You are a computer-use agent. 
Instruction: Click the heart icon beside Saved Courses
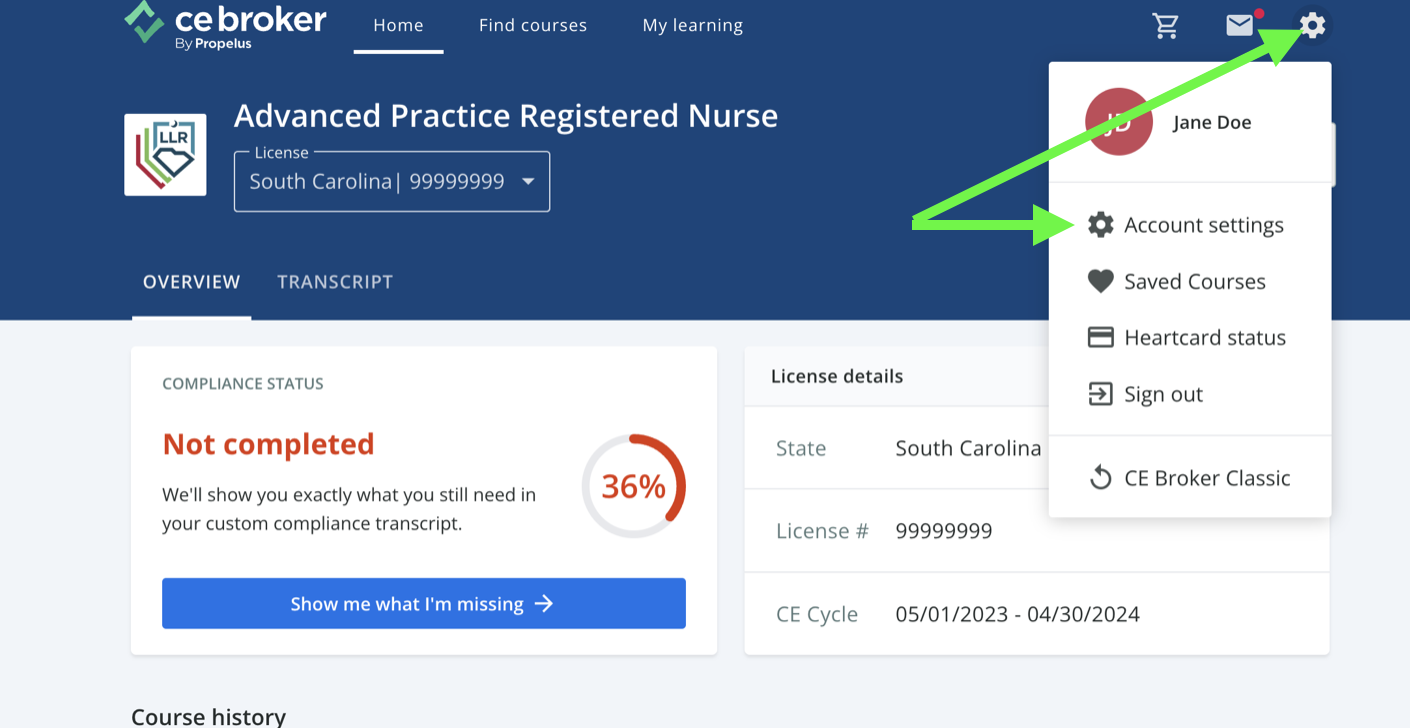pos(1100,281)
